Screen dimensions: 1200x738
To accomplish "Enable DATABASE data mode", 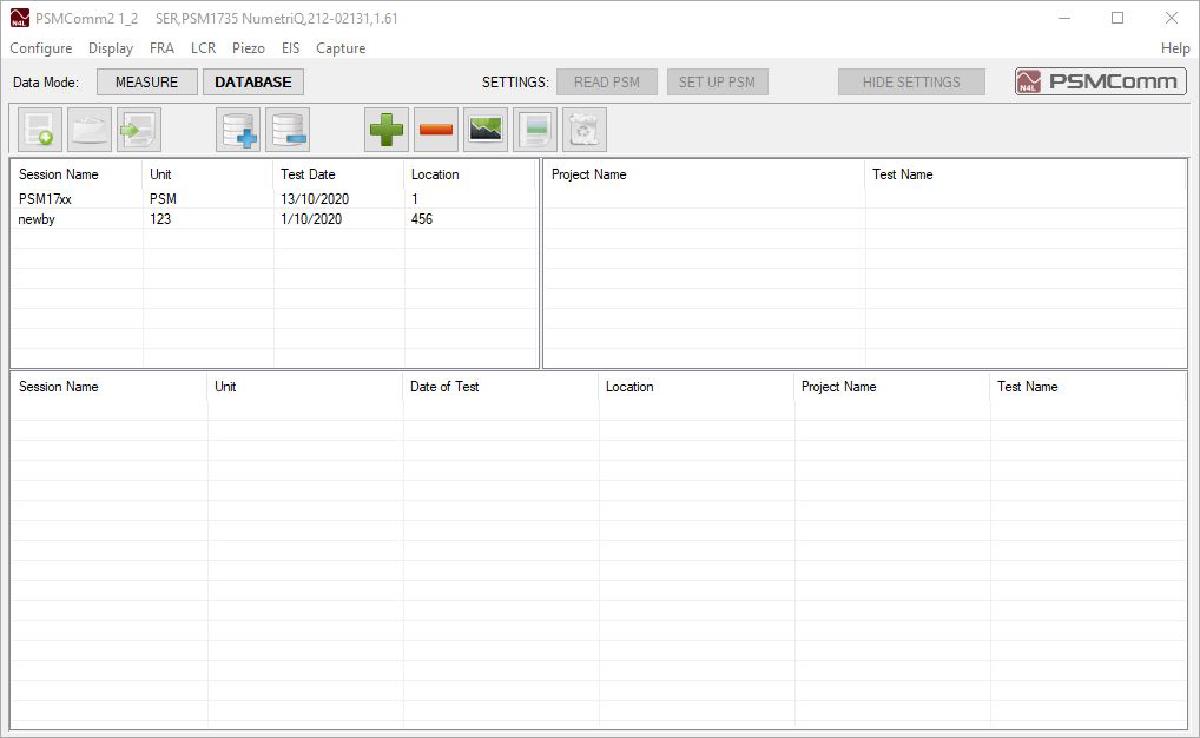I will 252,81.
